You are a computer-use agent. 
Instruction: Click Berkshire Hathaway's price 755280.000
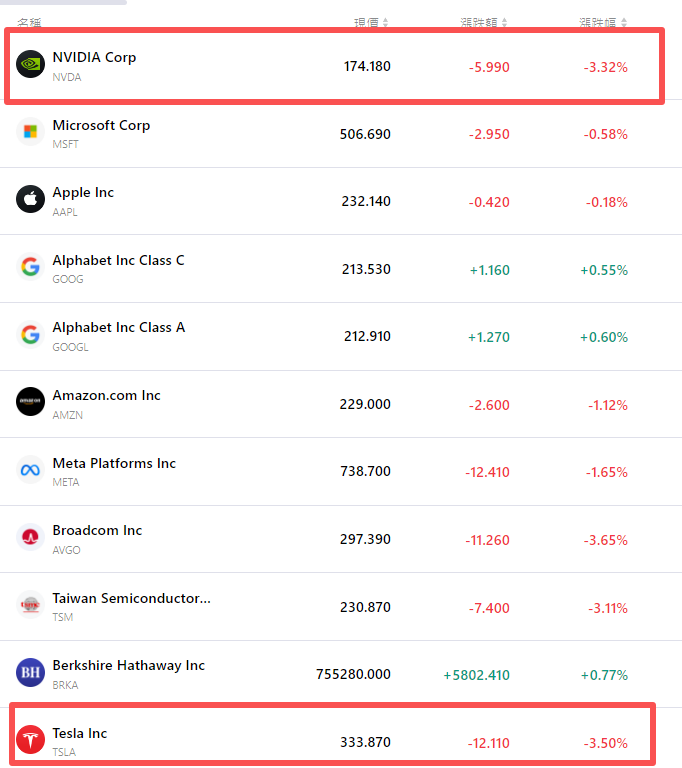coord(353,675)
